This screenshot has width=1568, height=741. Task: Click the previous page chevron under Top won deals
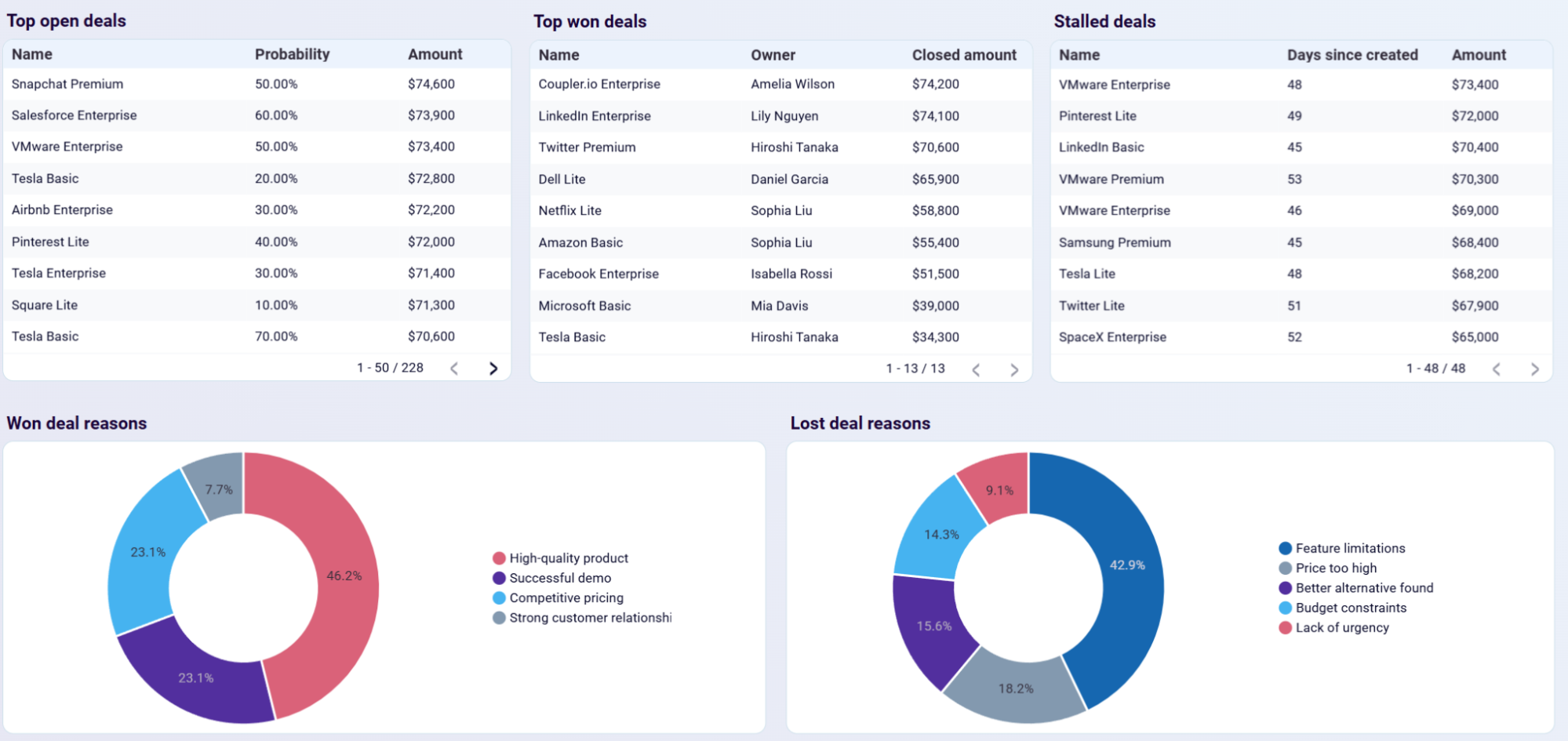[x=975, y=369]
